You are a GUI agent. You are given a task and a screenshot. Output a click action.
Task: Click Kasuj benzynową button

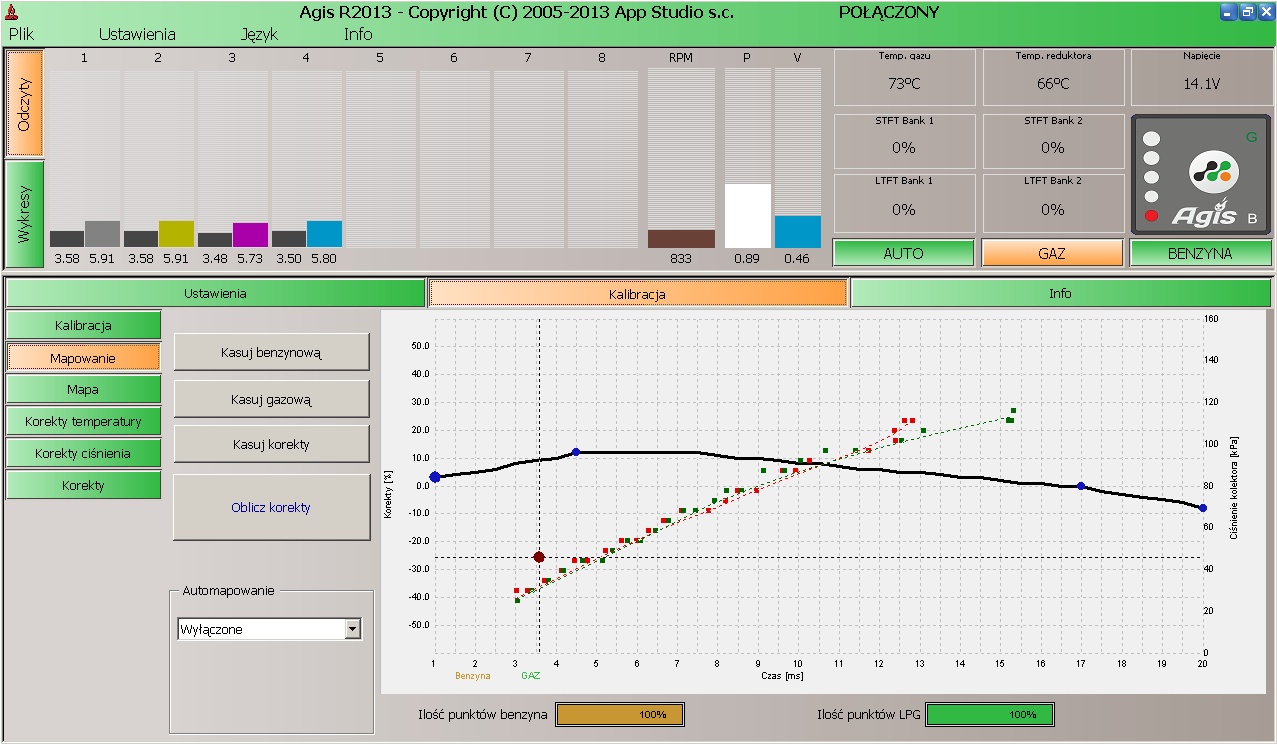[271, 352]
